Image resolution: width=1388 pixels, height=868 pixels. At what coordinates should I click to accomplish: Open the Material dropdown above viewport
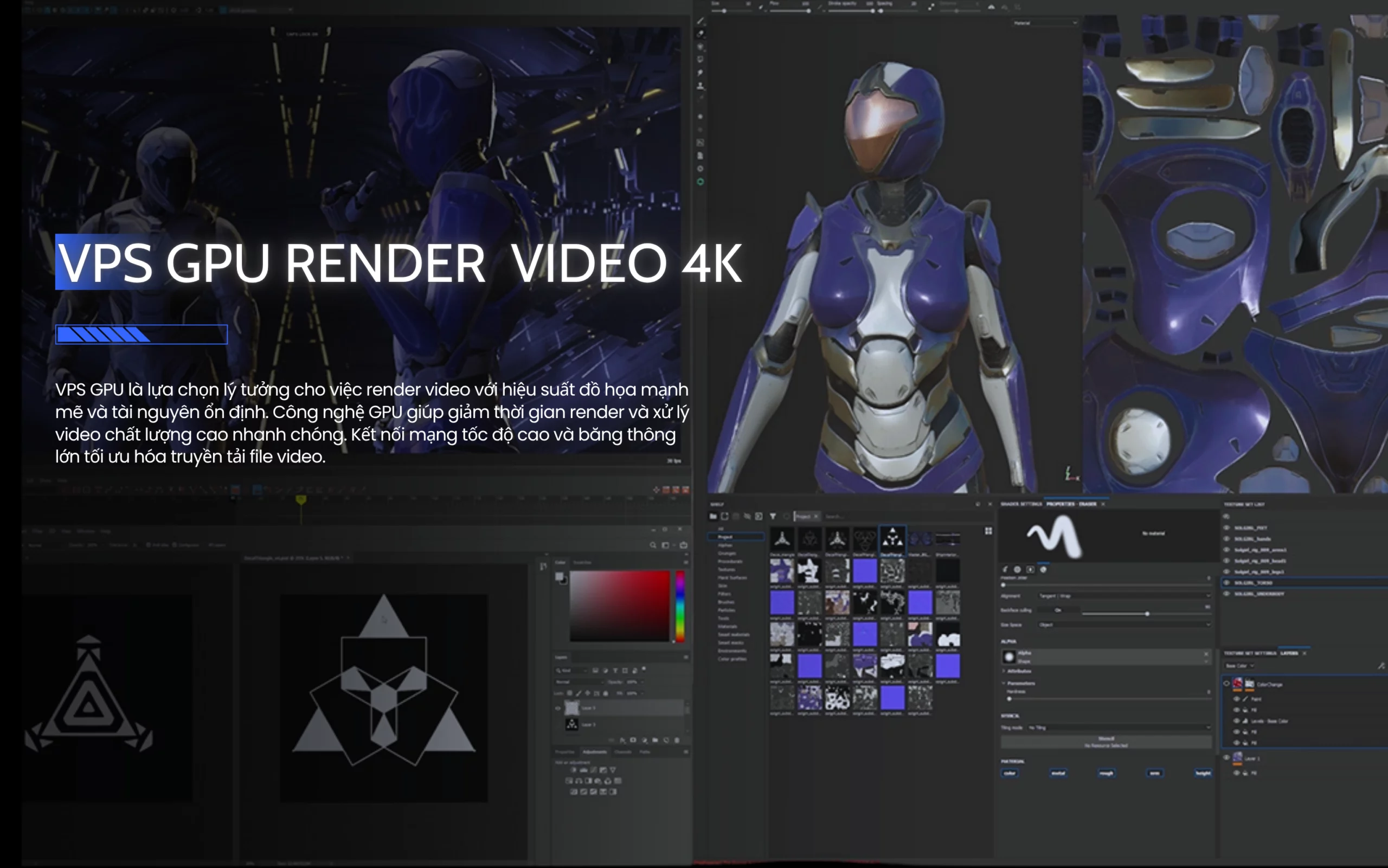pyautogui.click(x=1045, y=23)
